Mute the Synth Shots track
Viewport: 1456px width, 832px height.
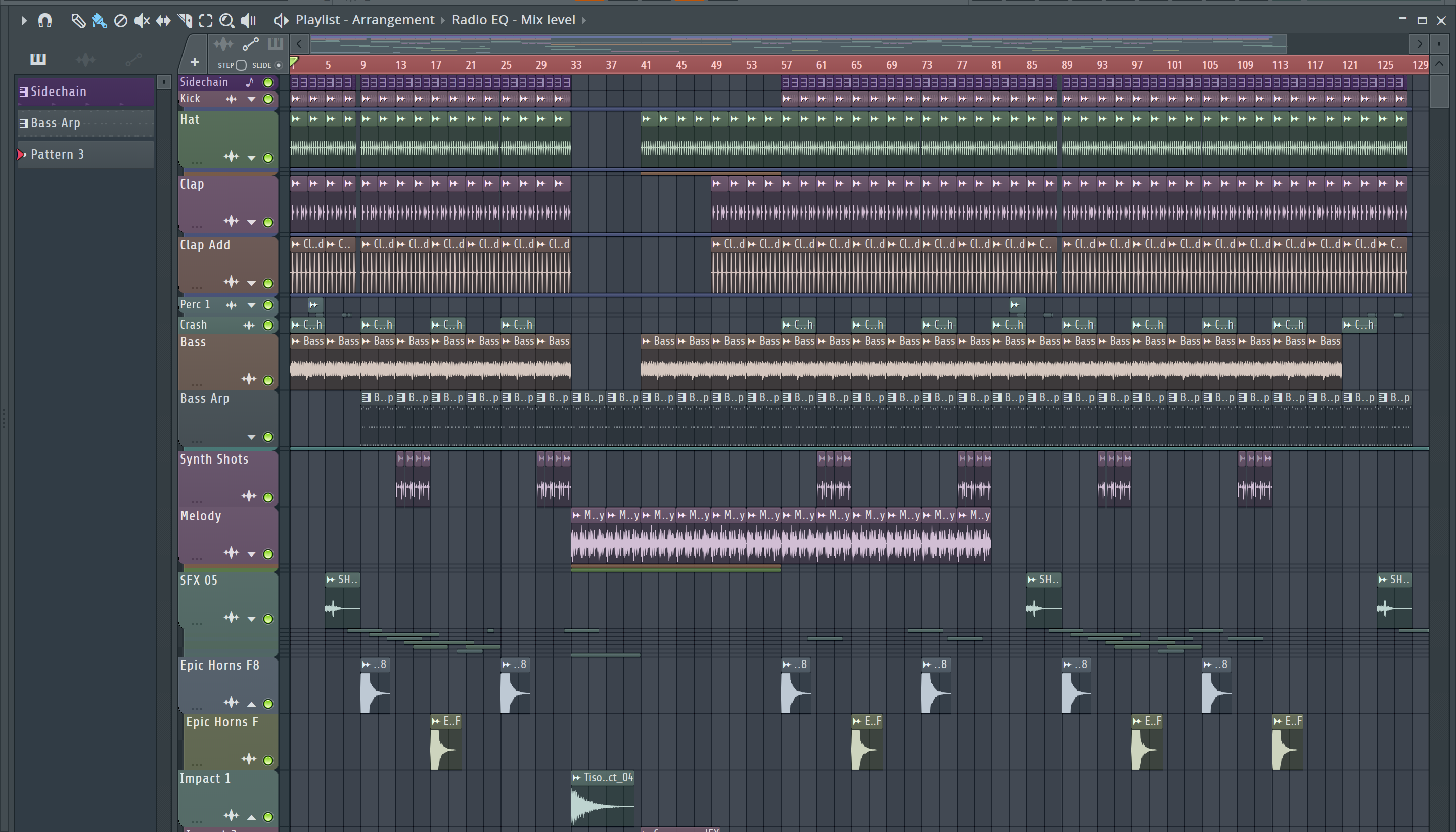(268, 497)
